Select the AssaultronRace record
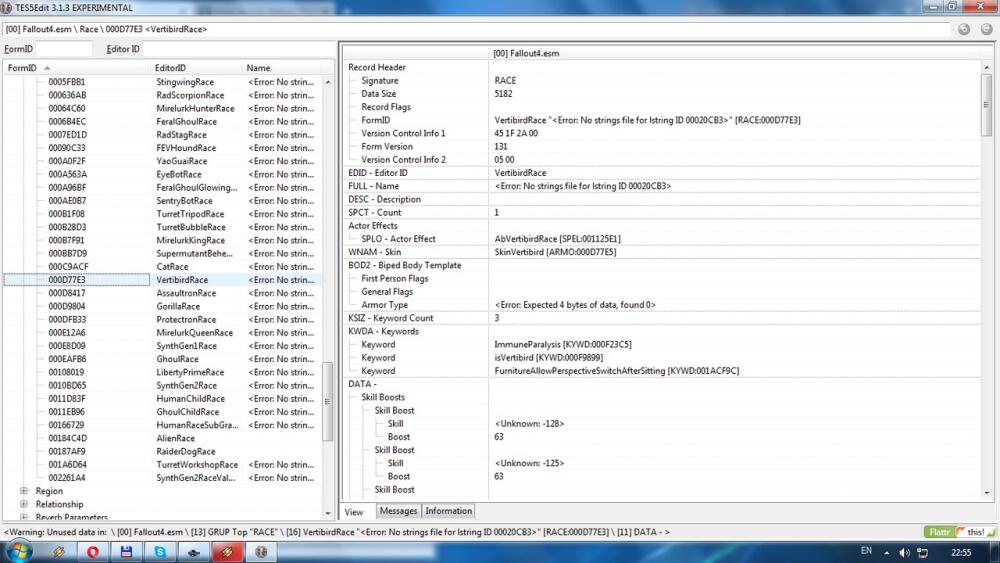The image size is (1000, 563). click(186, 293)
